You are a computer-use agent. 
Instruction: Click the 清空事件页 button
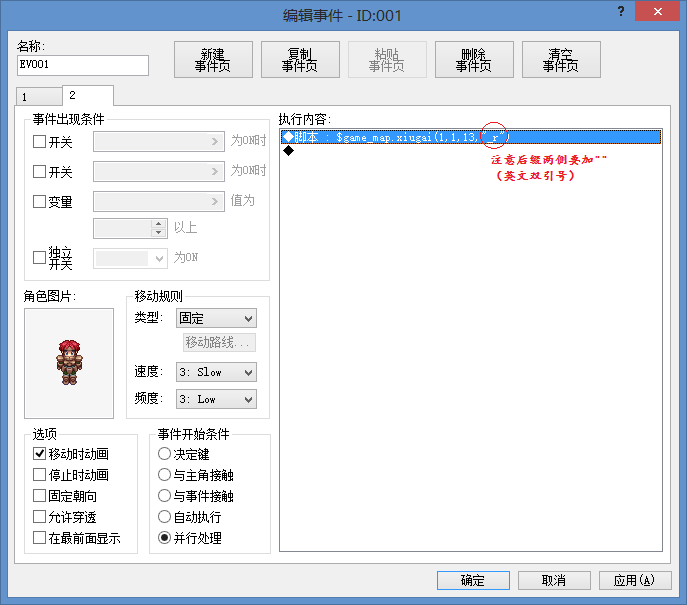tap(561, 60)
